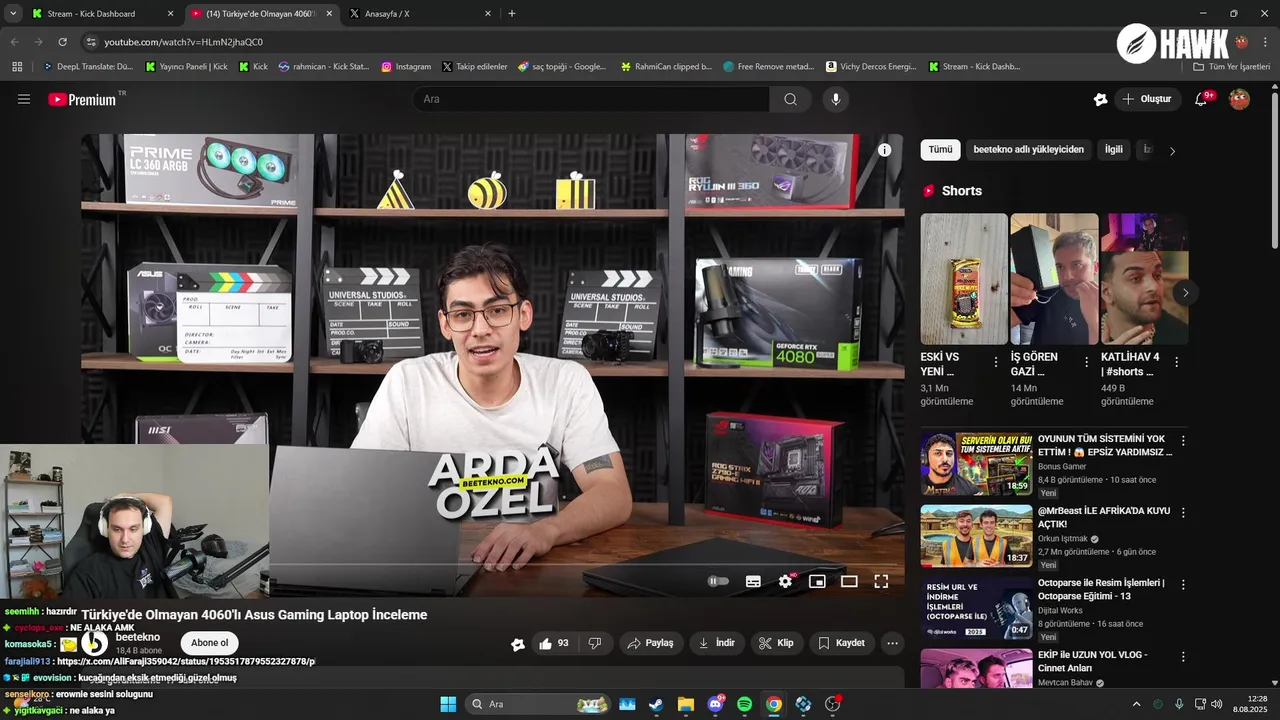Toggle theater mode in the player
Viewport: 1280px width, 720px height.
849,581
